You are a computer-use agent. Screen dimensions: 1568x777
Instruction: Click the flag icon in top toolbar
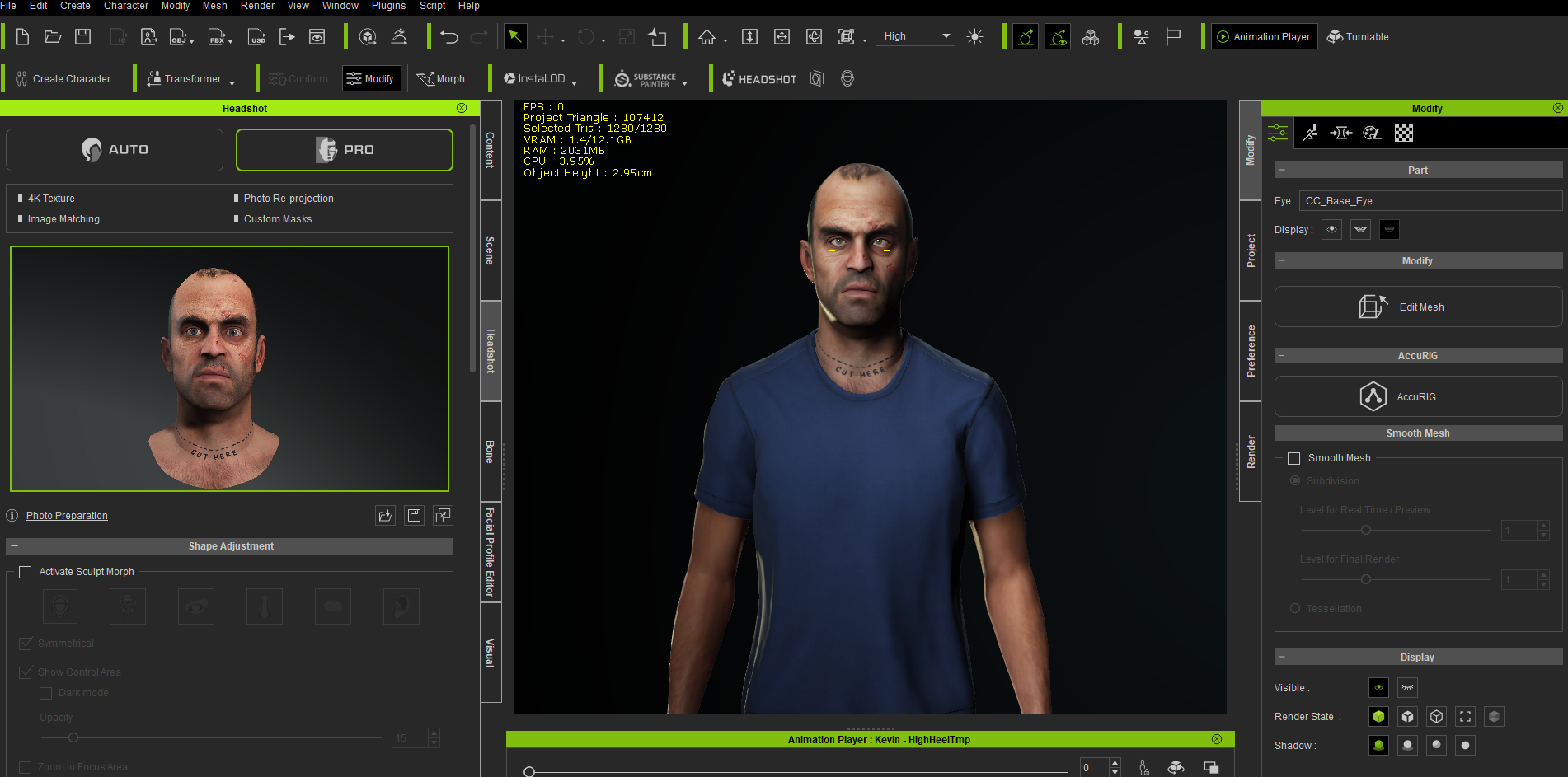click(1173, 37)
